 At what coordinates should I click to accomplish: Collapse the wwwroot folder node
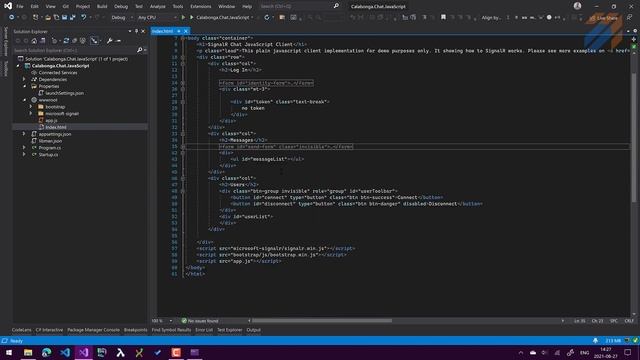tap(24, 100)
